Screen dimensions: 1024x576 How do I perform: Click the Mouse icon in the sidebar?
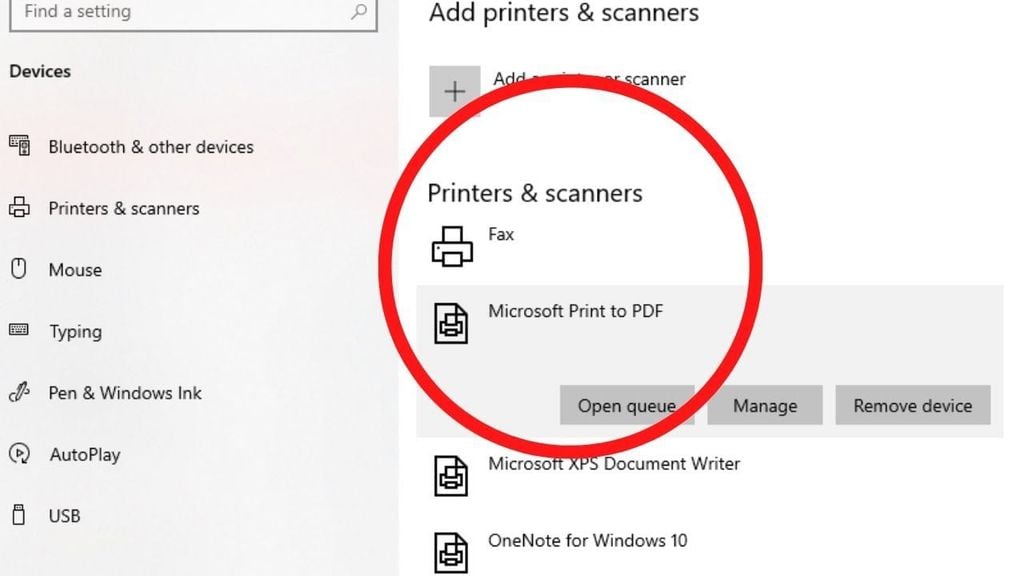[18, 269]
